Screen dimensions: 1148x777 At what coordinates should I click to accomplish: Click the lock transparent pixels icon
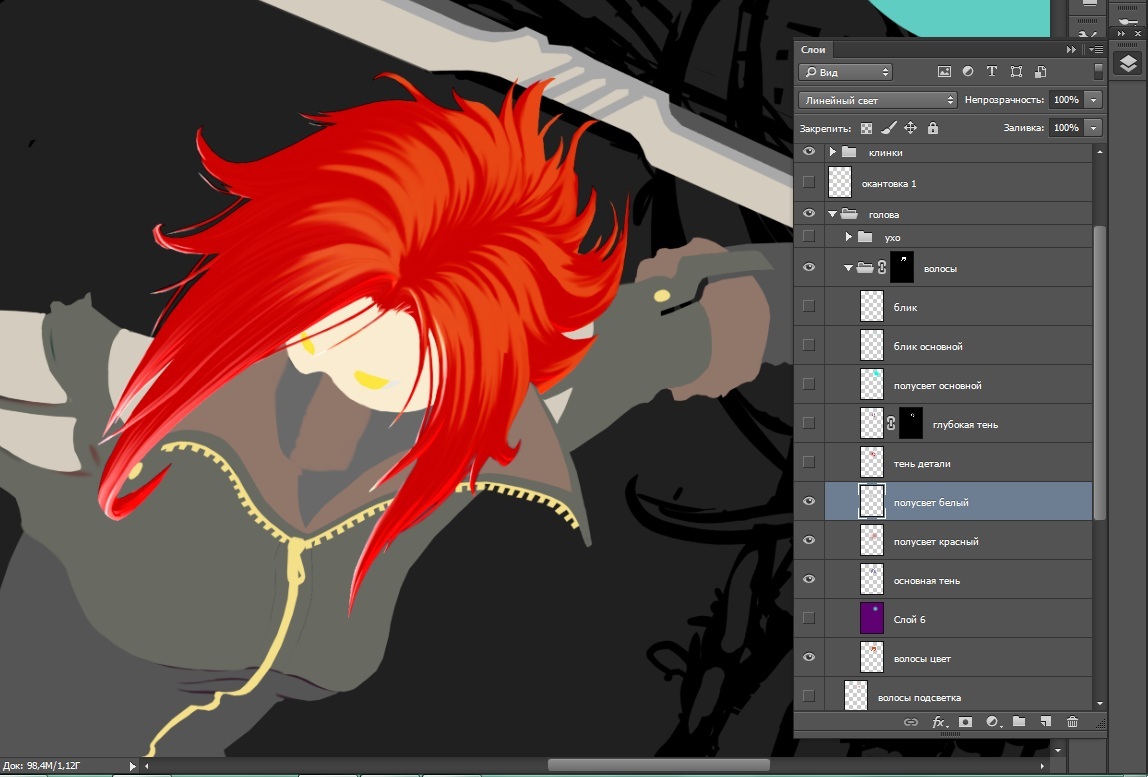click(x=866, y=128)
